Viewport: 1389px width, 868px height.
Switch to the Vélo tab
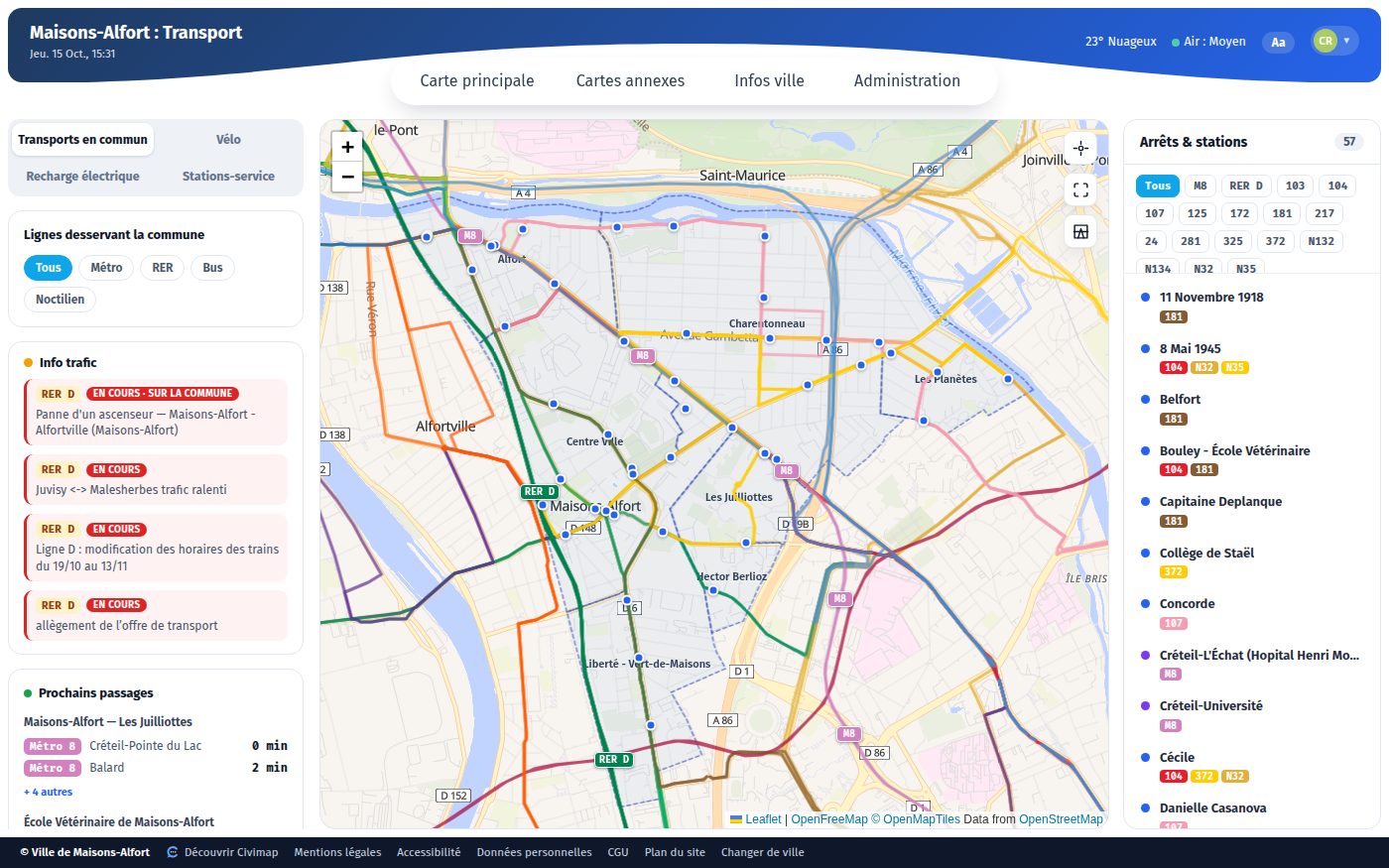coord(228,140)
